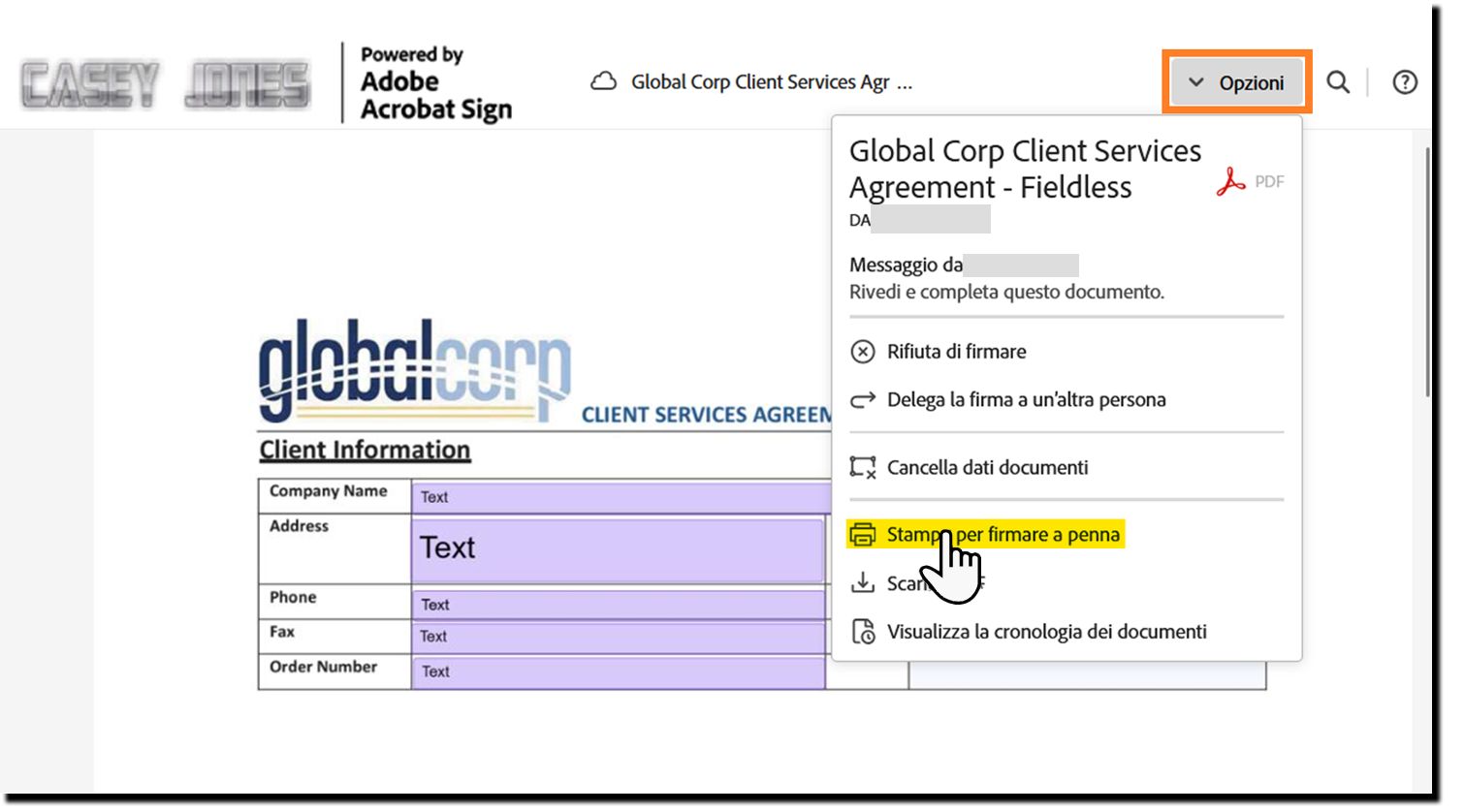Select Cancella dati documenti
1465x812 pixels.
pyautogui.click(x=969, y=468)
